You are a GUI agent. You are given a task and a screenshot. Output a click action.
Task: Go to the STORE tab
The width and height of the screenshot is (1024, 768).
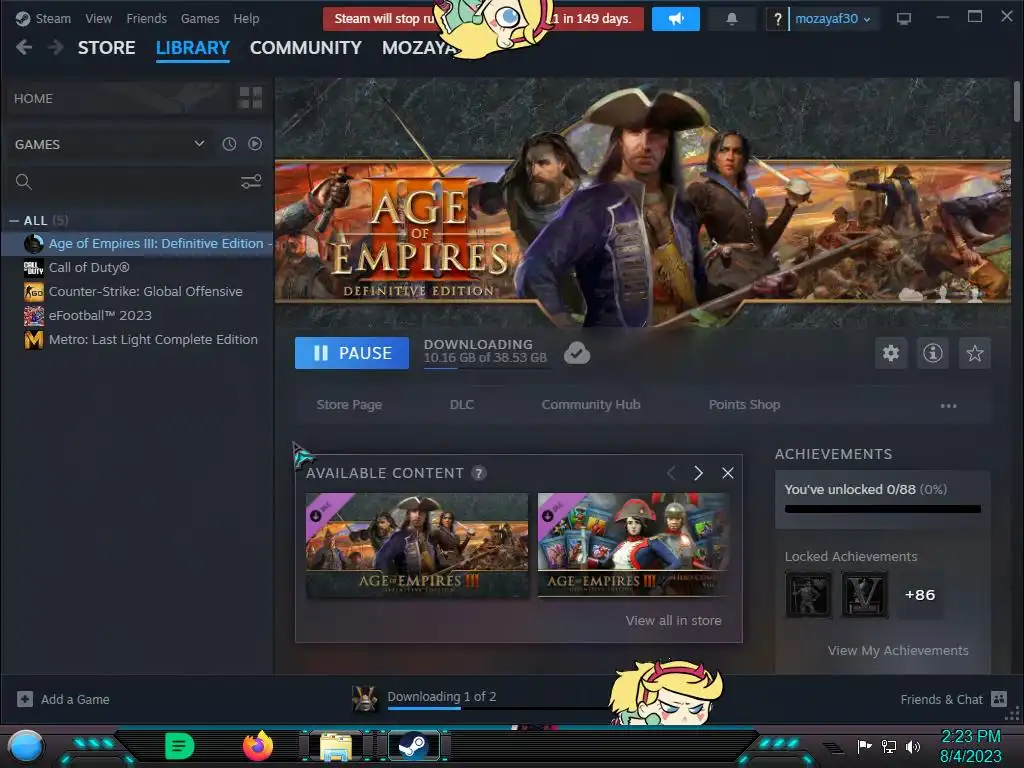pos(106,48)
